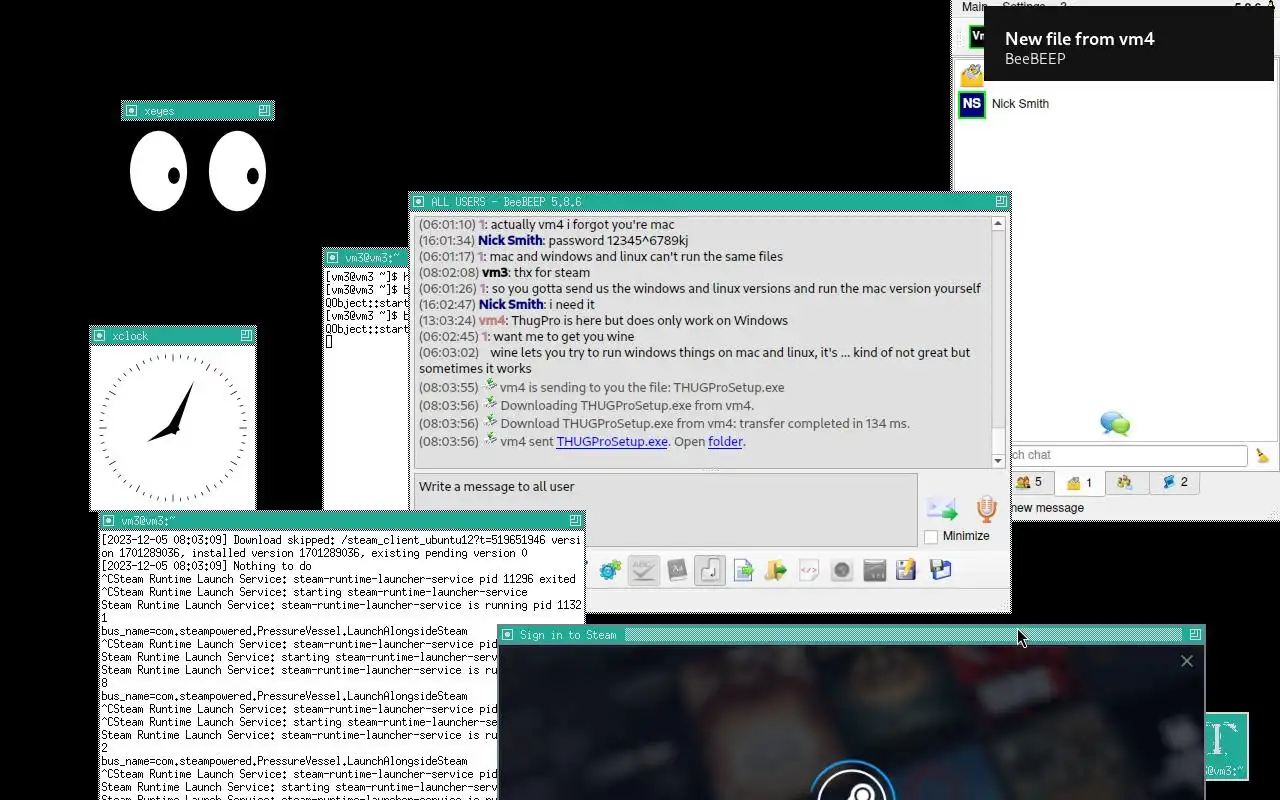Send the message with the envelope arrow icon

pyautogui.click(x=941, y=509)
